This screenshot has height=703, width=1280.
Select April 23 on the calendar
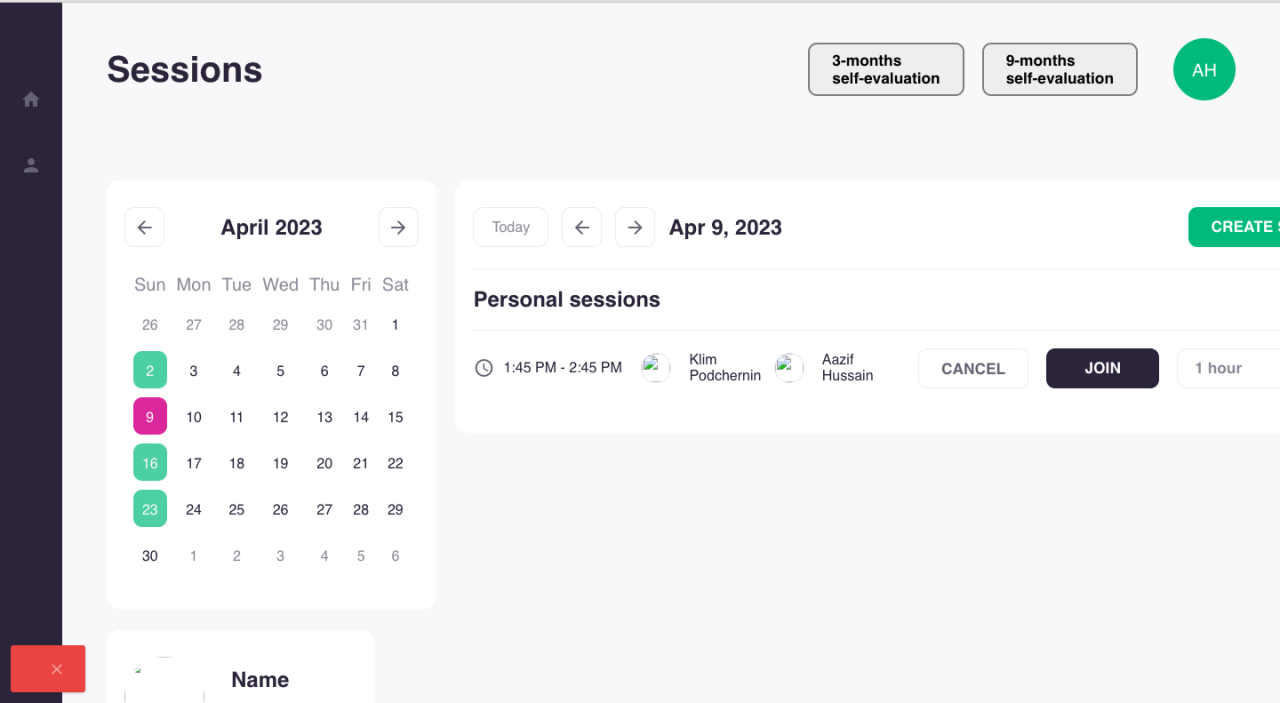tap(150, 509)
